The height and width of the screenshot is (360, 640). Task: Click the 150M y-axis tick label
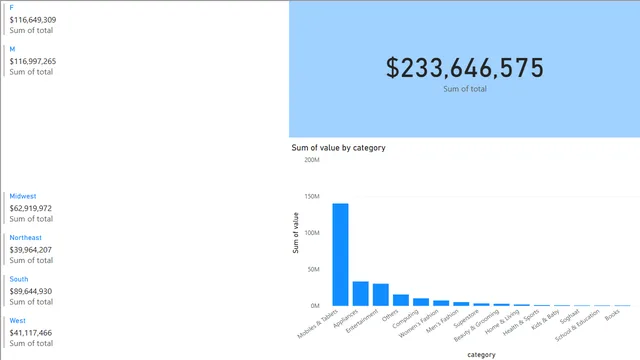tap(312, 196)
